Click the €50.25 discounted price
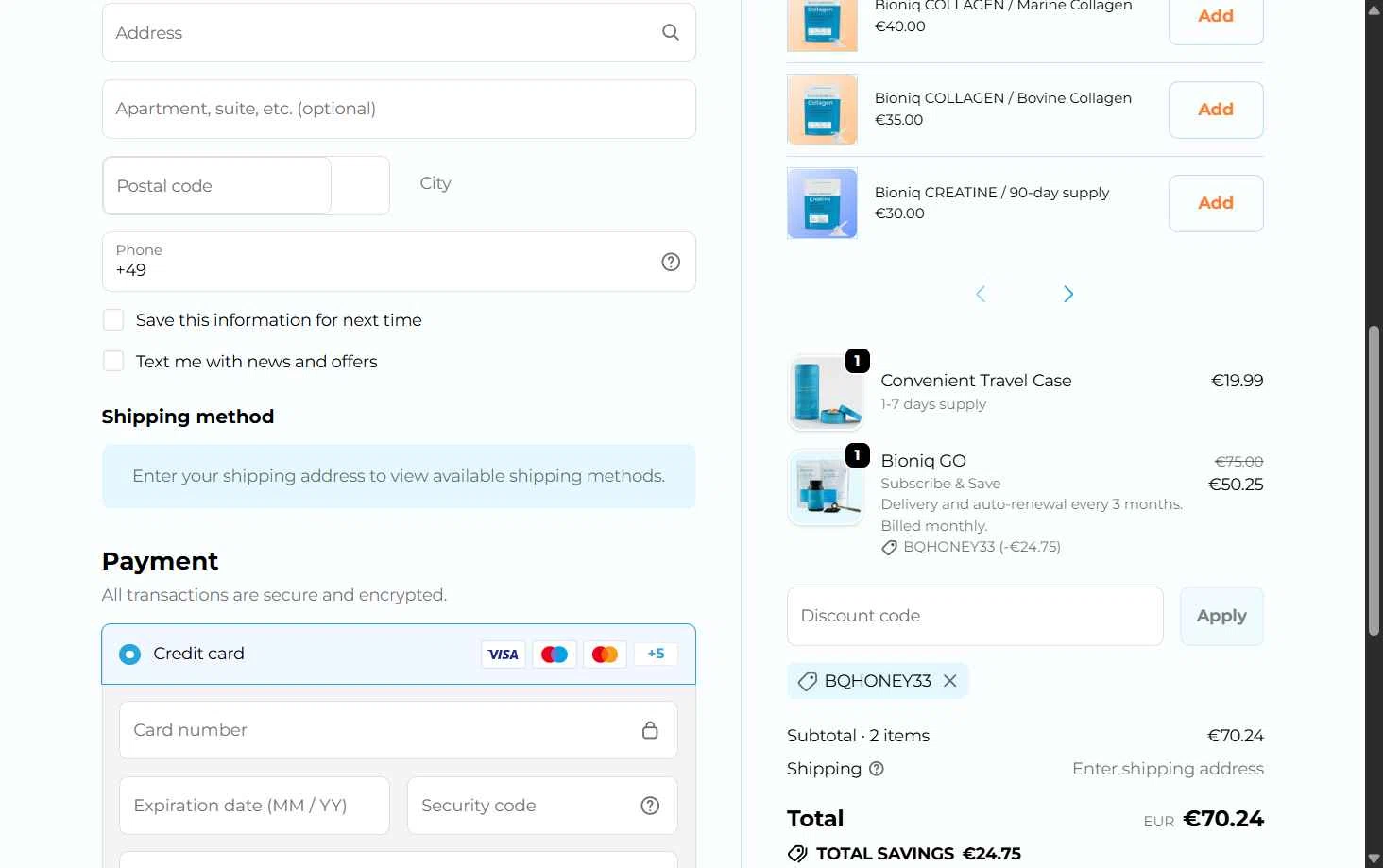The width and height of the screenshot is (1383, 868). point(1236,485)
